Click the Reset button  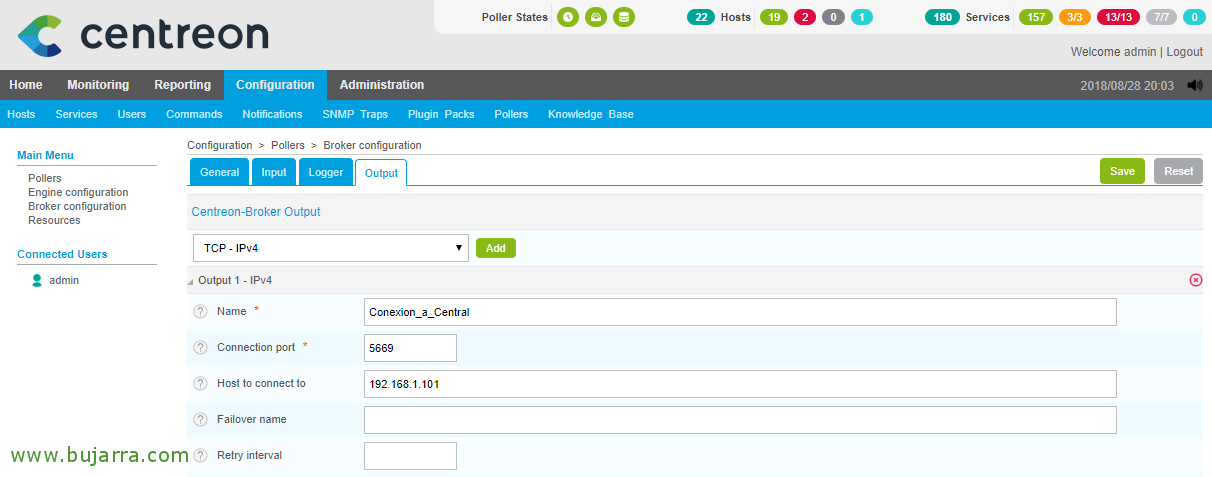pos(1178,171)
